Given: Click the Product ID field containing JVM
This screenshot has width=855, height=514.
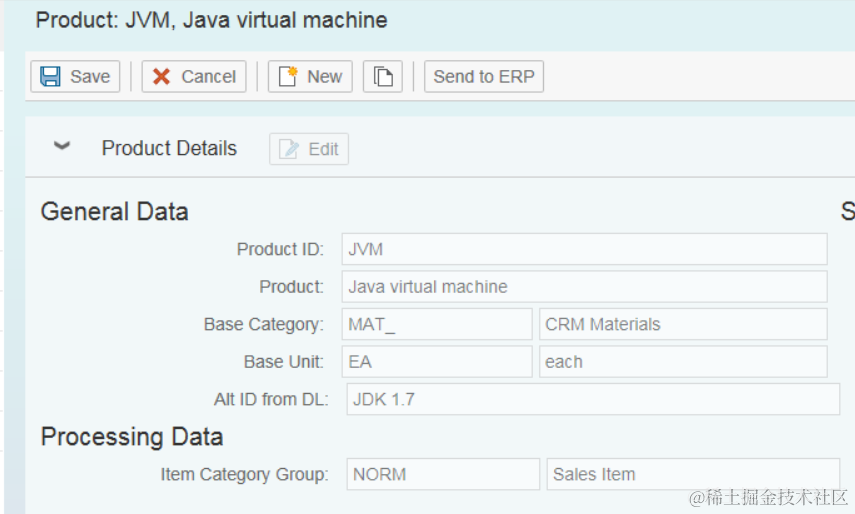Looking at the screenshot, I should (x=584, y=249).
